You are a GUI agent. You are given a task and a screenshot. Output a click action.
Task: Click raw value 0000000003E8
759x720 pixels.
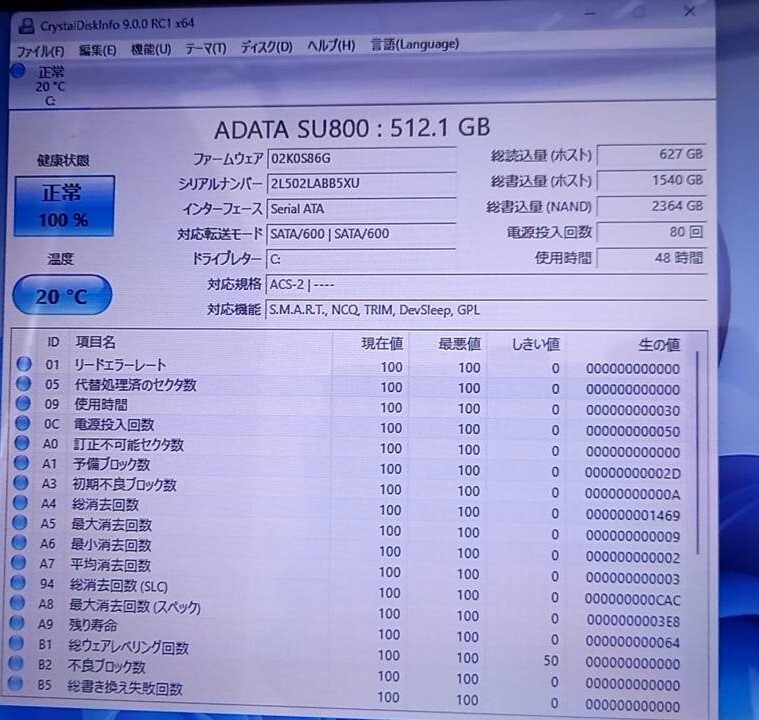click(x=633, y=620)
